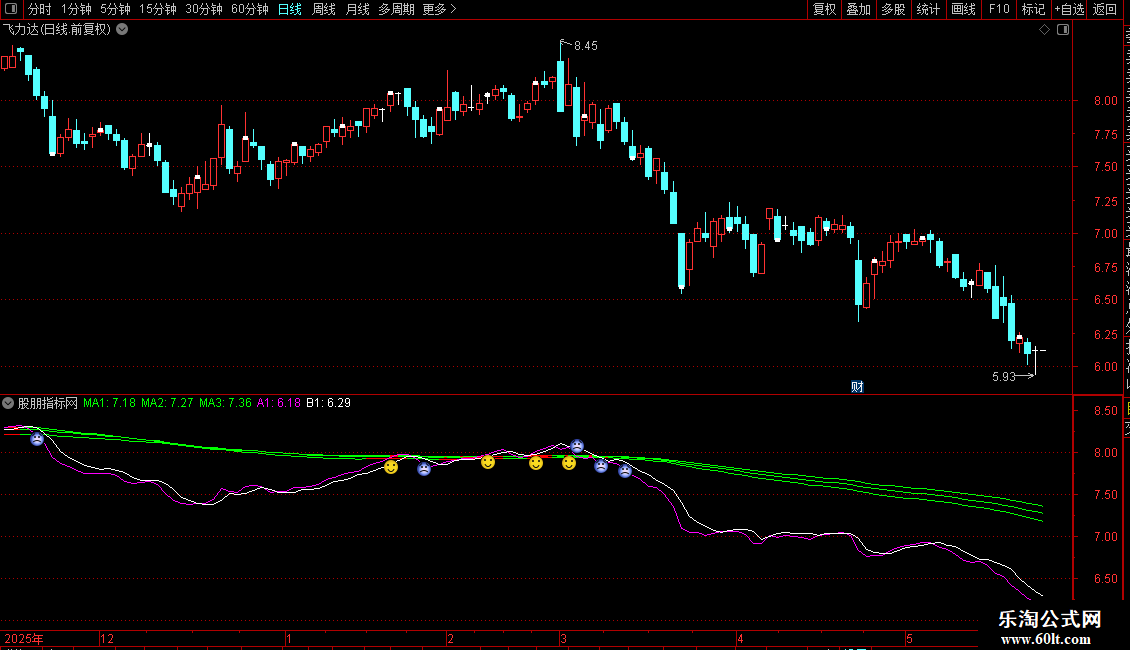Switch to the 5分钟 period

tap(115, 9)
